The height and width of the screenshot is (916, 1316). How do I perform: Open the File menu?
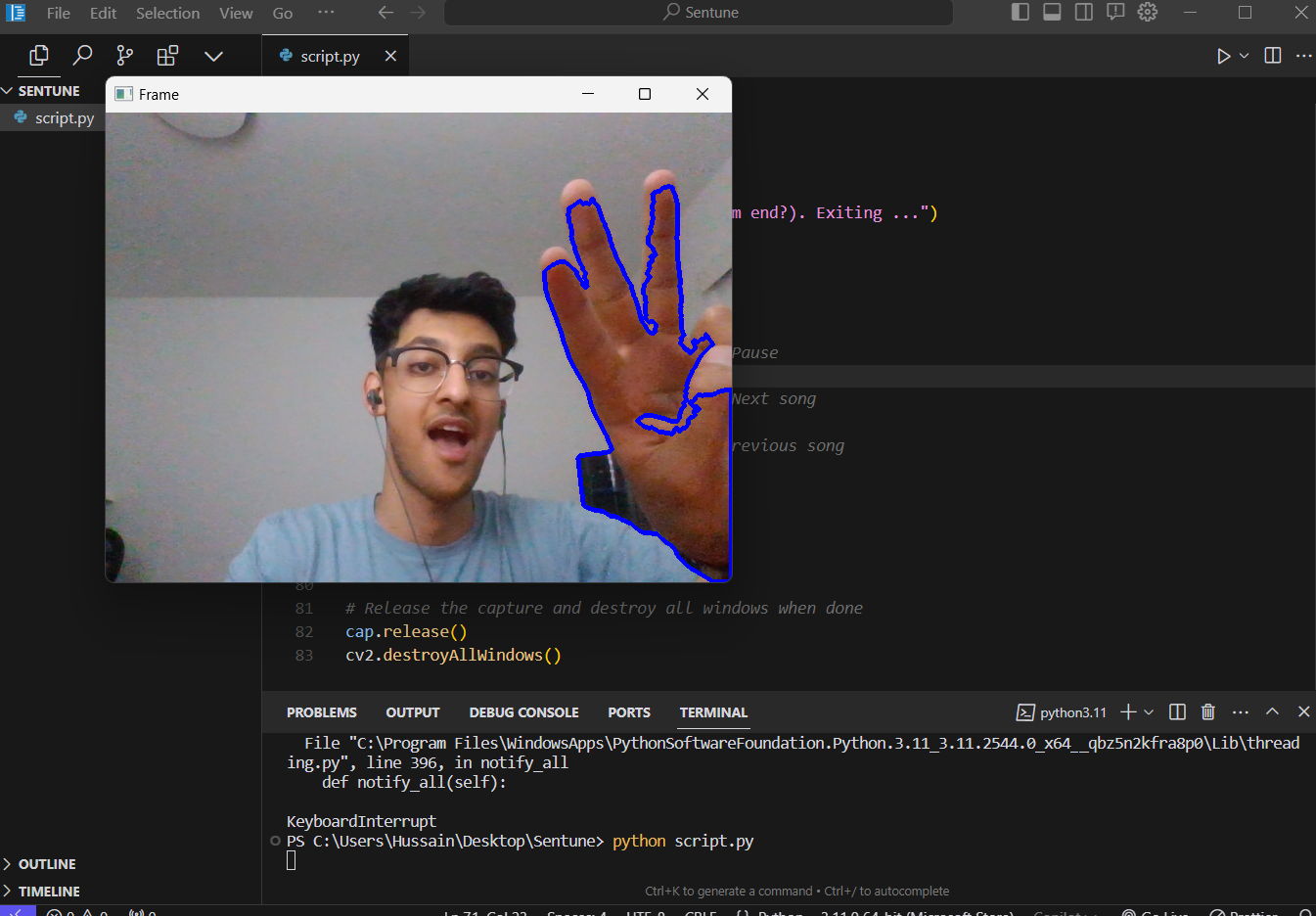click(59, 13)
